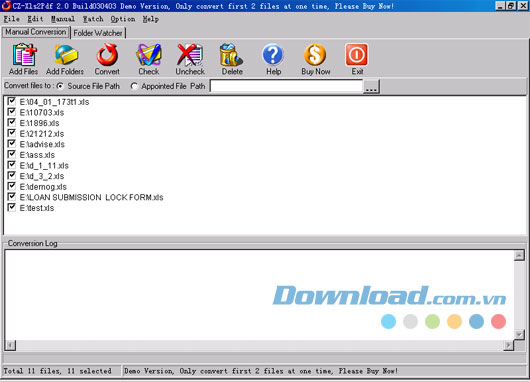This screenshot has height=382, width=530.
Task: Click the Check all icon
Action: [x=149, y=55]
